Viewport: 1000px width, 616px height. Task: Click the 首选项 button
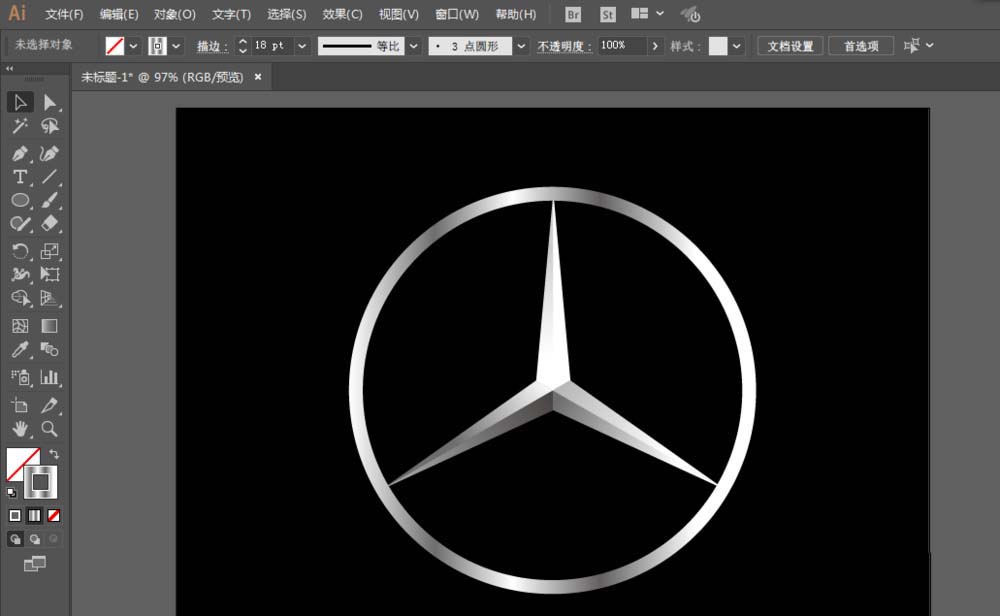coord(861,46)
